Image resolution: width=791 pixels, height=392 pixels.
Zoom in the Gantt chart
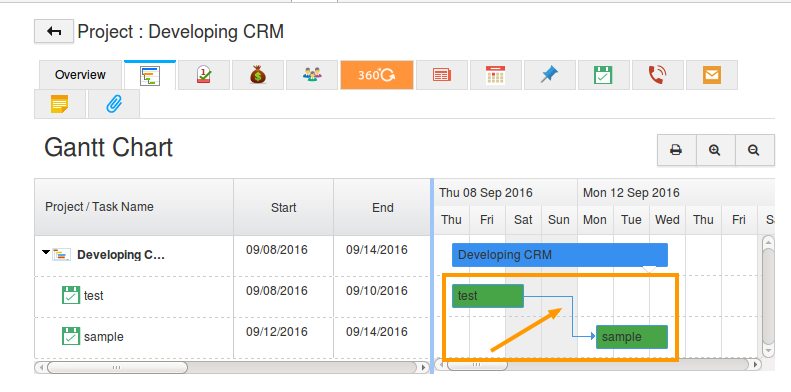coord(715,150)
